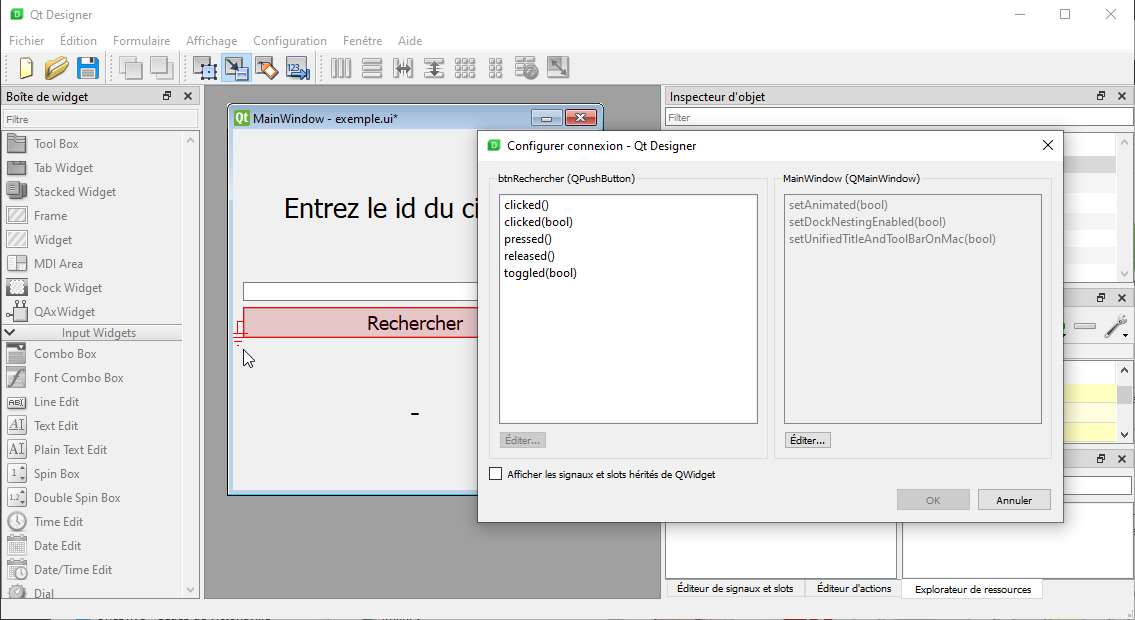Save the form with the floppy disk icon

pos(88,68)
